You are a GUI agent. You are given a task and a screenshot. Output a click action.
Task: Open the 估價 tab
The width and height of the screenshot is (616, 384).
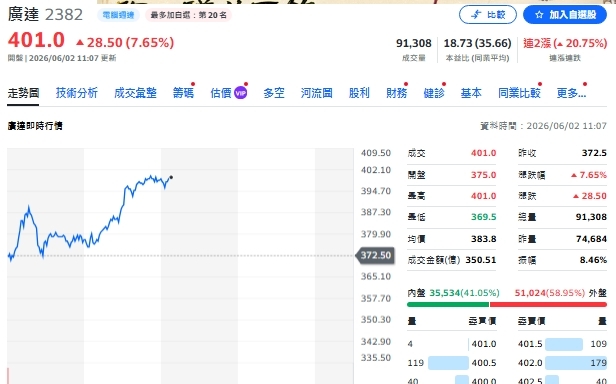point(221,93)
